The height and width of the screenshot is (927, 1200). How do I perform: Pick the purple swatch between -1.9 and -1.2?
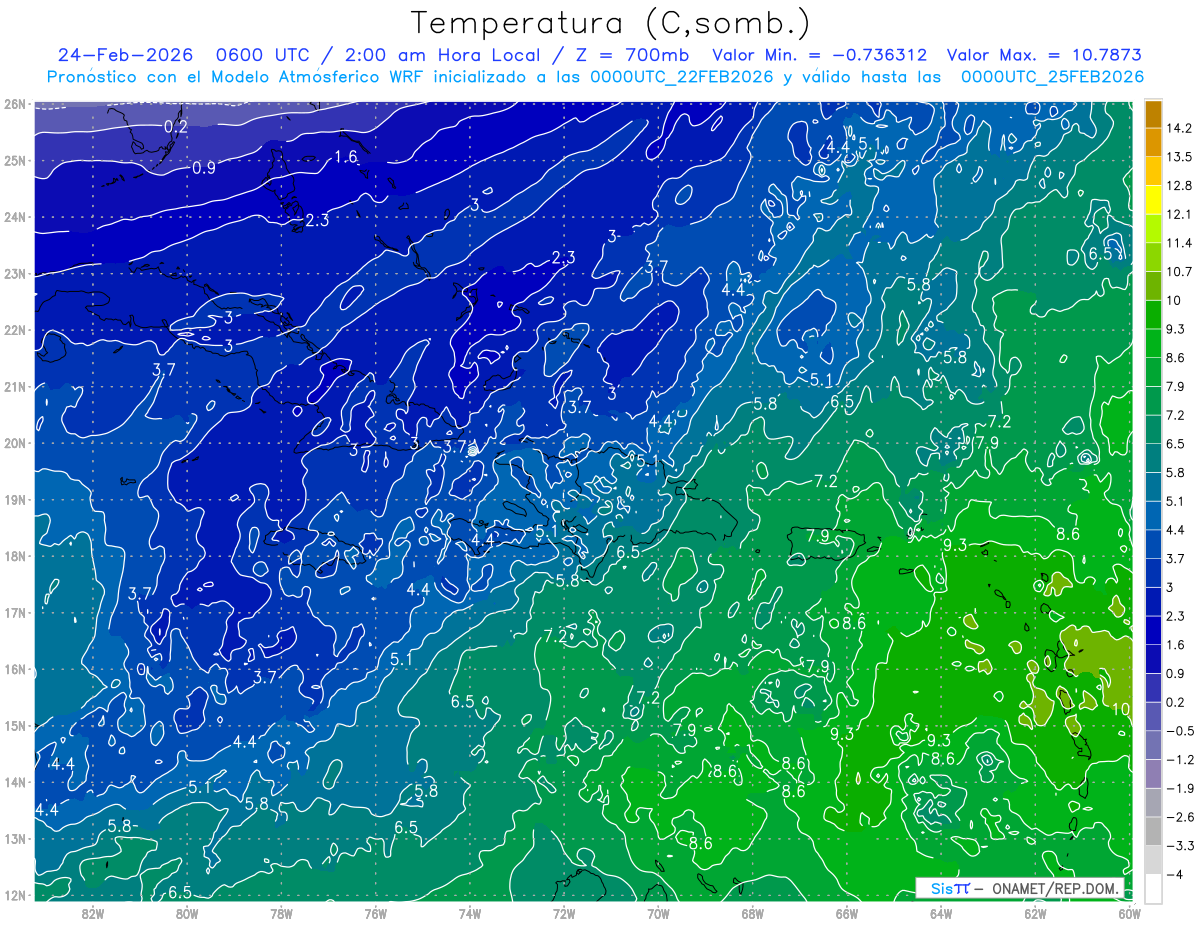point(1153,773)
